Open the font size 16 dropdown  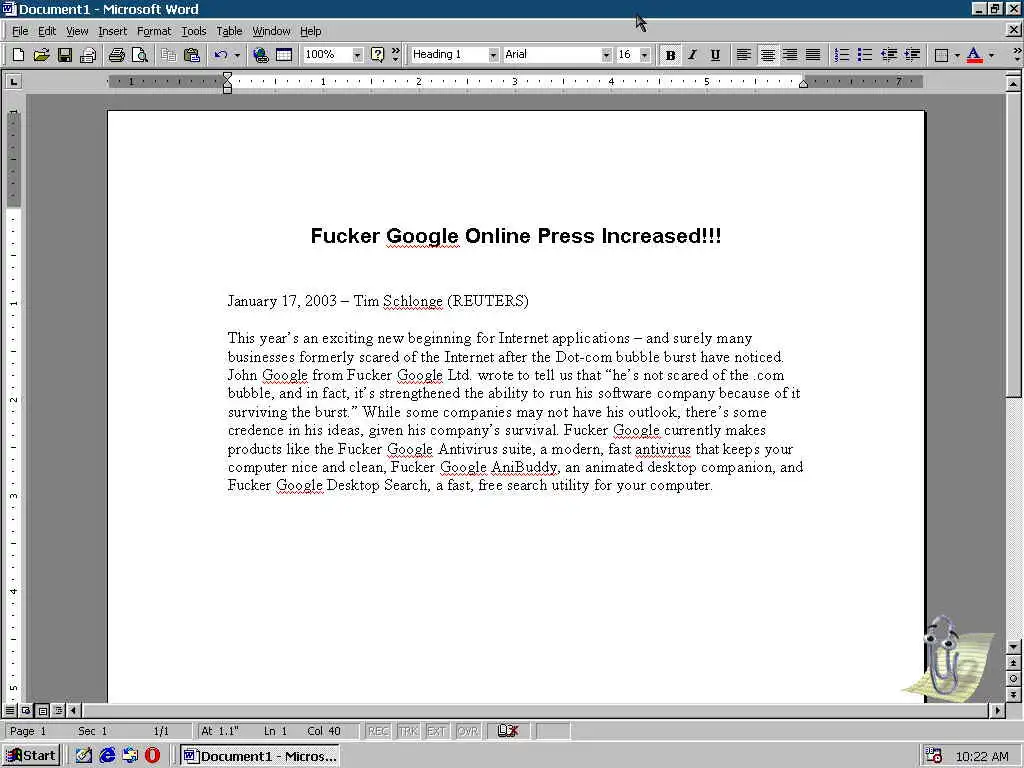click(645, 55)
